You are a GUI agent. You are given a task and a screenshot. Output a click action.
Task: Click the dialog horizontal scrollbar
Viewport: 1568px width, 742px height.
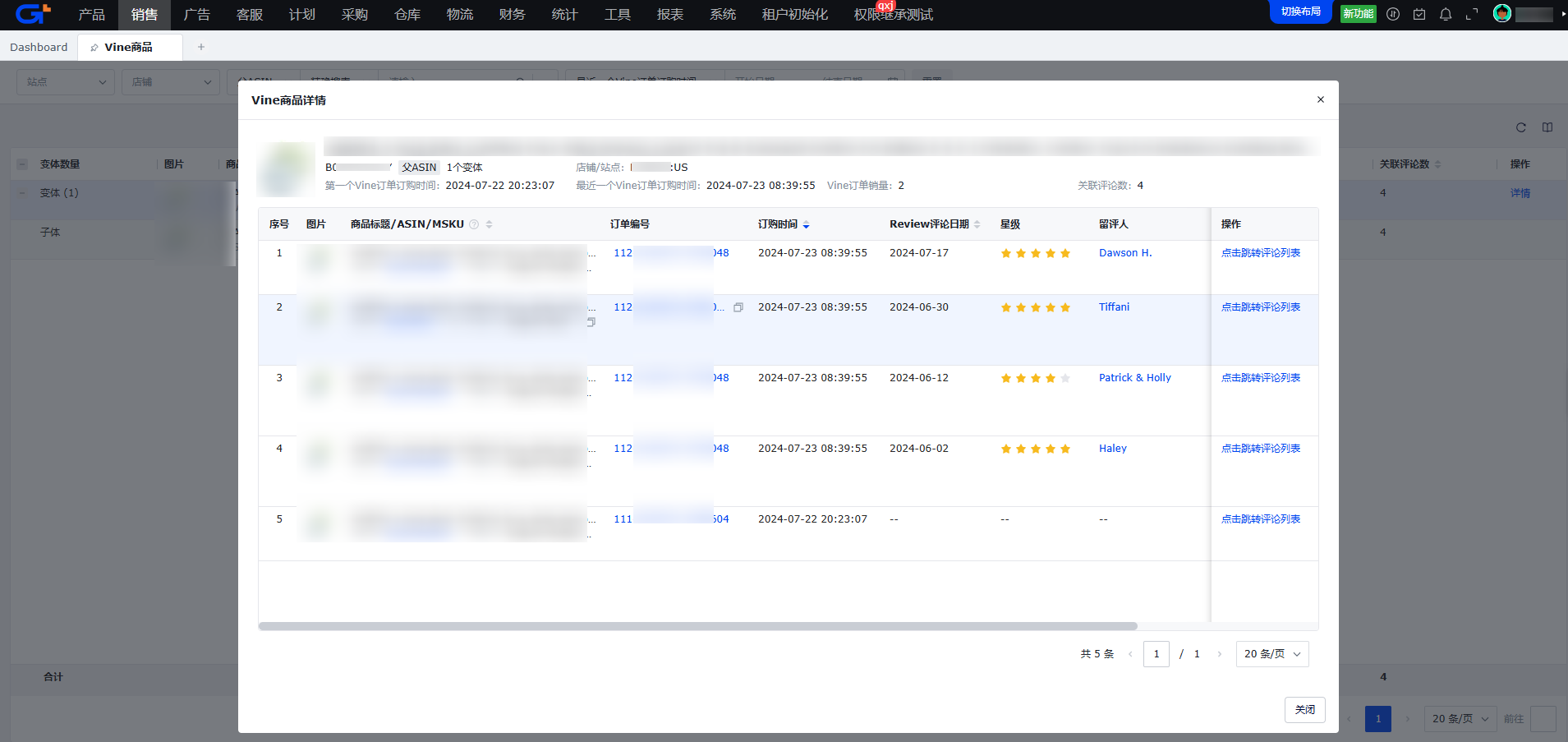pos(697,626)
